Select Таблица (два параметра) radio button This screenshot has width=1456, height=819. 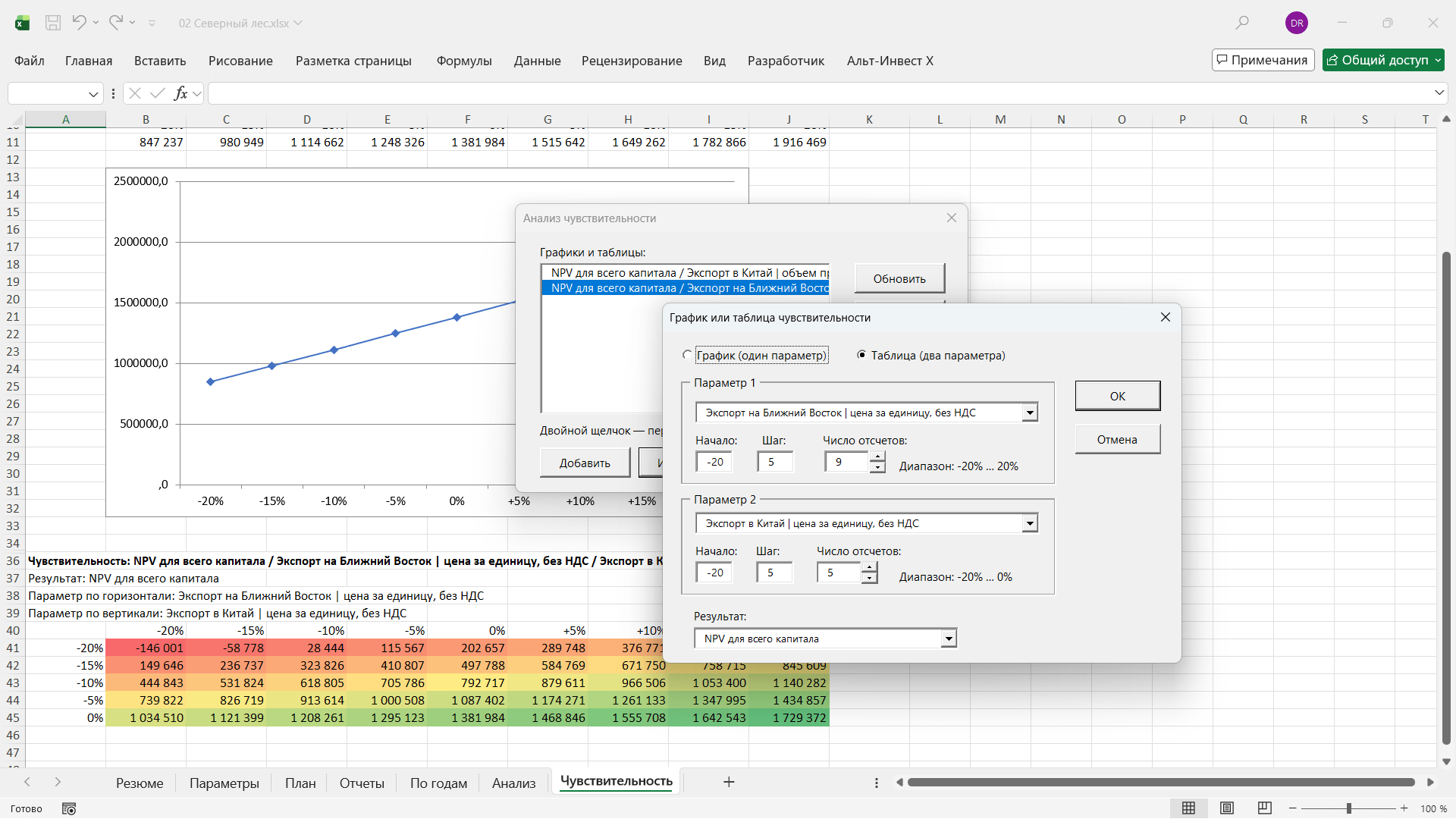click(861, 355)
